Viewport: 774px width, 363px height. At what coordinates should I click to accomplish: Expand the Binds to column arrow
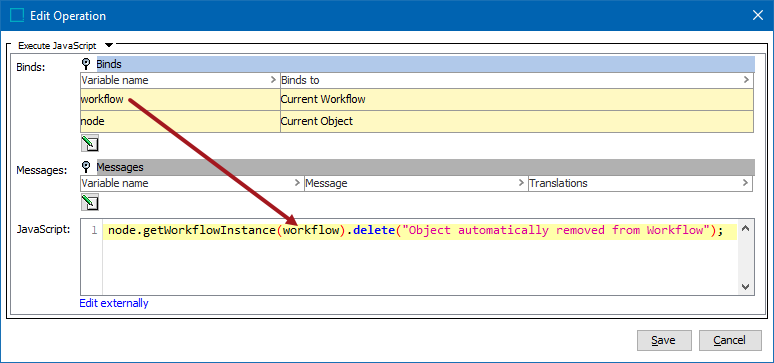coord(746,80)
